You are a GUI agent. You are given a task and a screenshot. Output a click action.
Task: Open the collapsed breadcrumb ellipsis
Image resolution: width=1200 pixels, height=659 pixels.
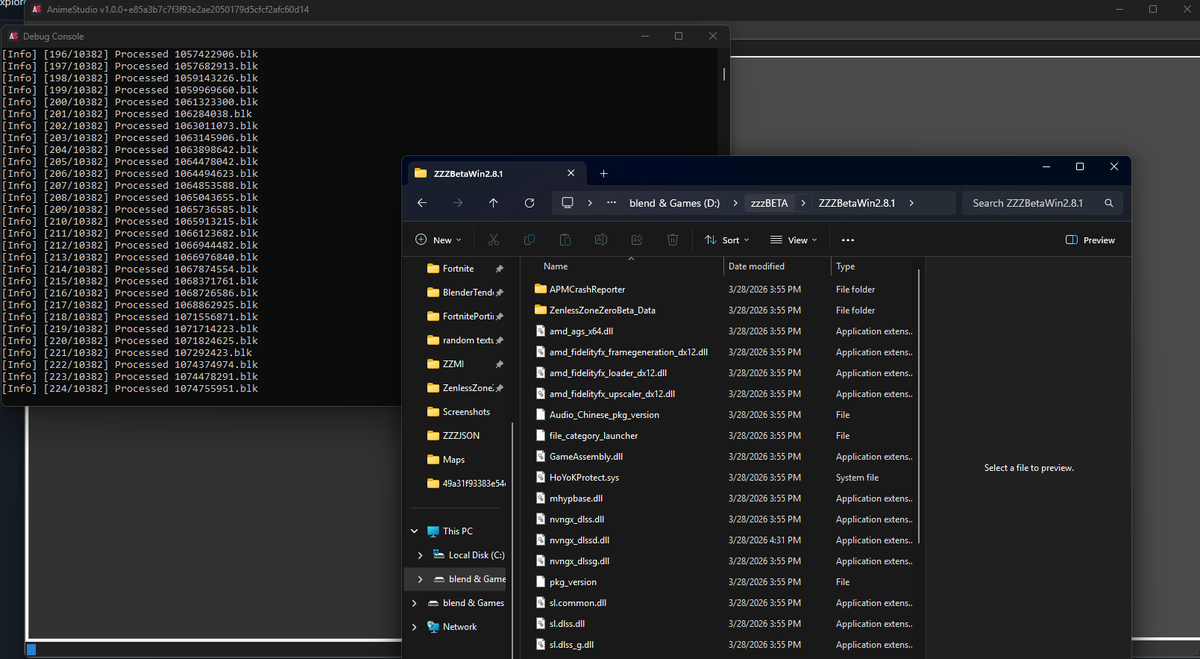(x=611, y=203)
